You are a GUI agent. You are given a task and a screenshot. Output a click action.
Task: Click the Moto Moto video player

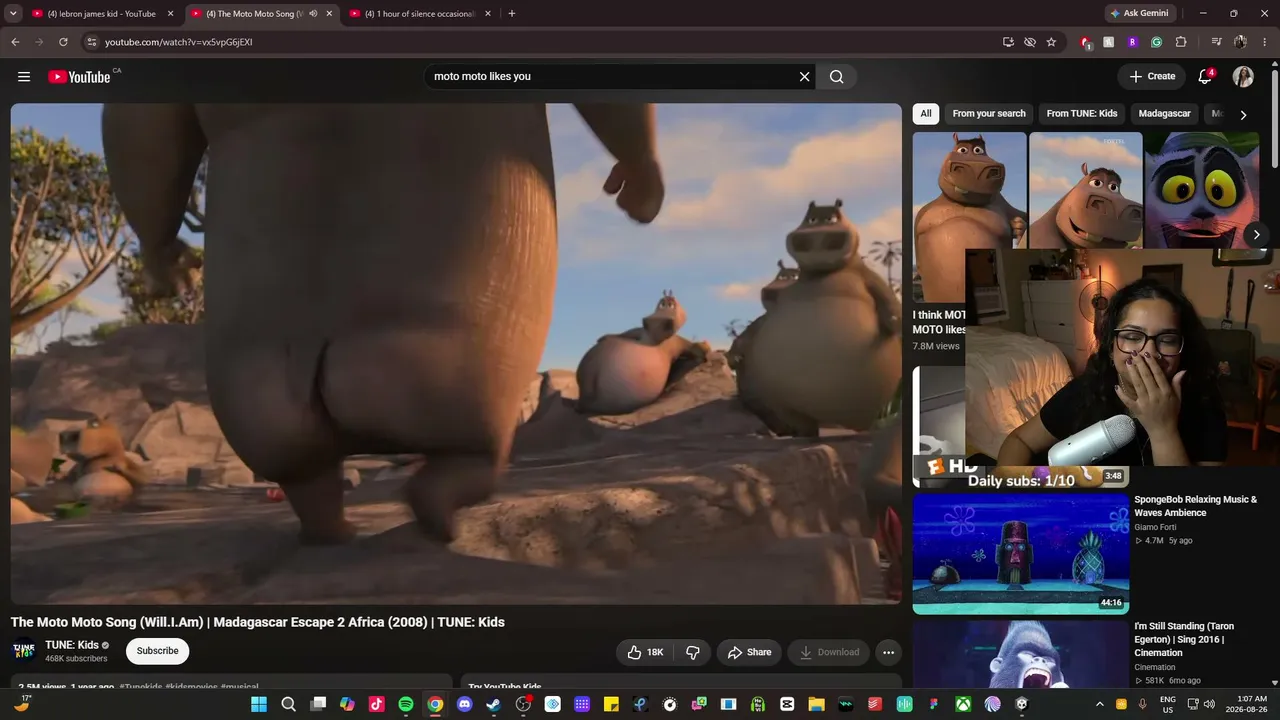[x=456, y=353]
